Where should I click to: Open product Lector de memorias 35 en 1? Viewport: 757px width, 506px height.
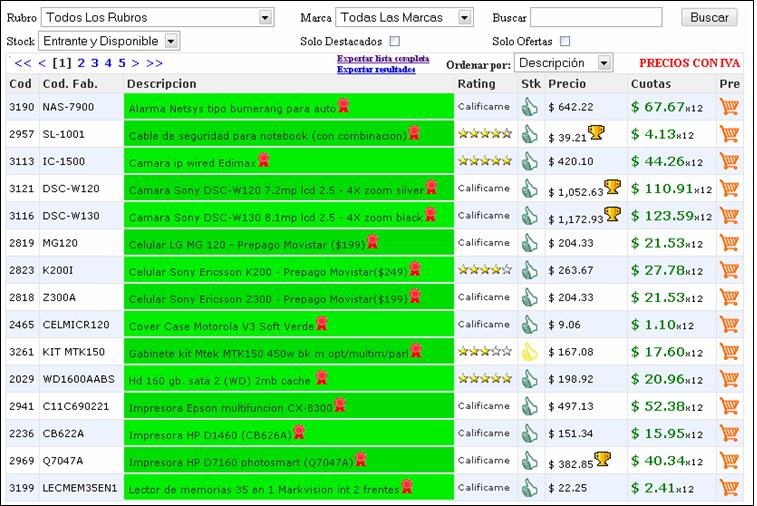264,490
